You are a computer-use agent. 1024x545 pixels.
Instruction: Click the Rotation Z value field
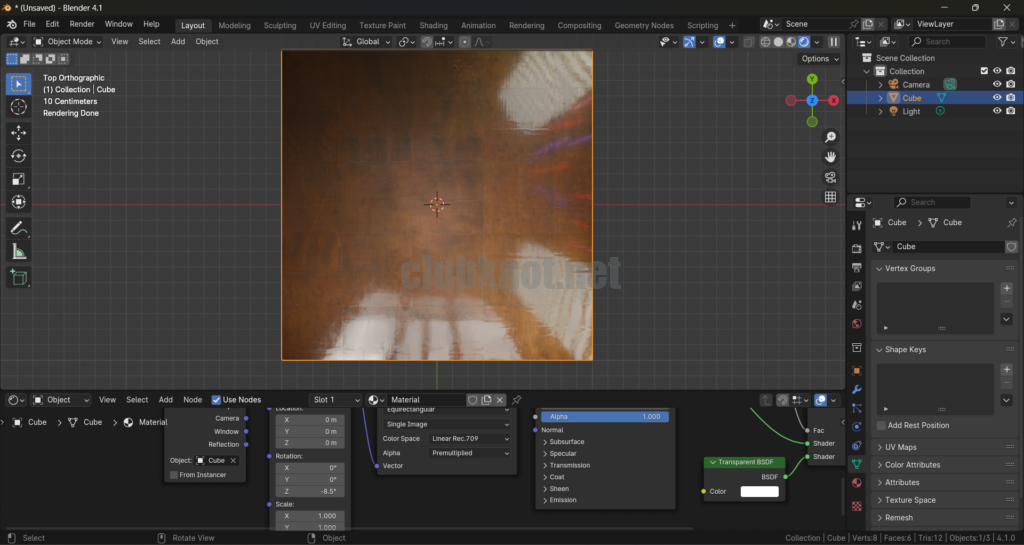pyautogui.click(x=310, y=491)
